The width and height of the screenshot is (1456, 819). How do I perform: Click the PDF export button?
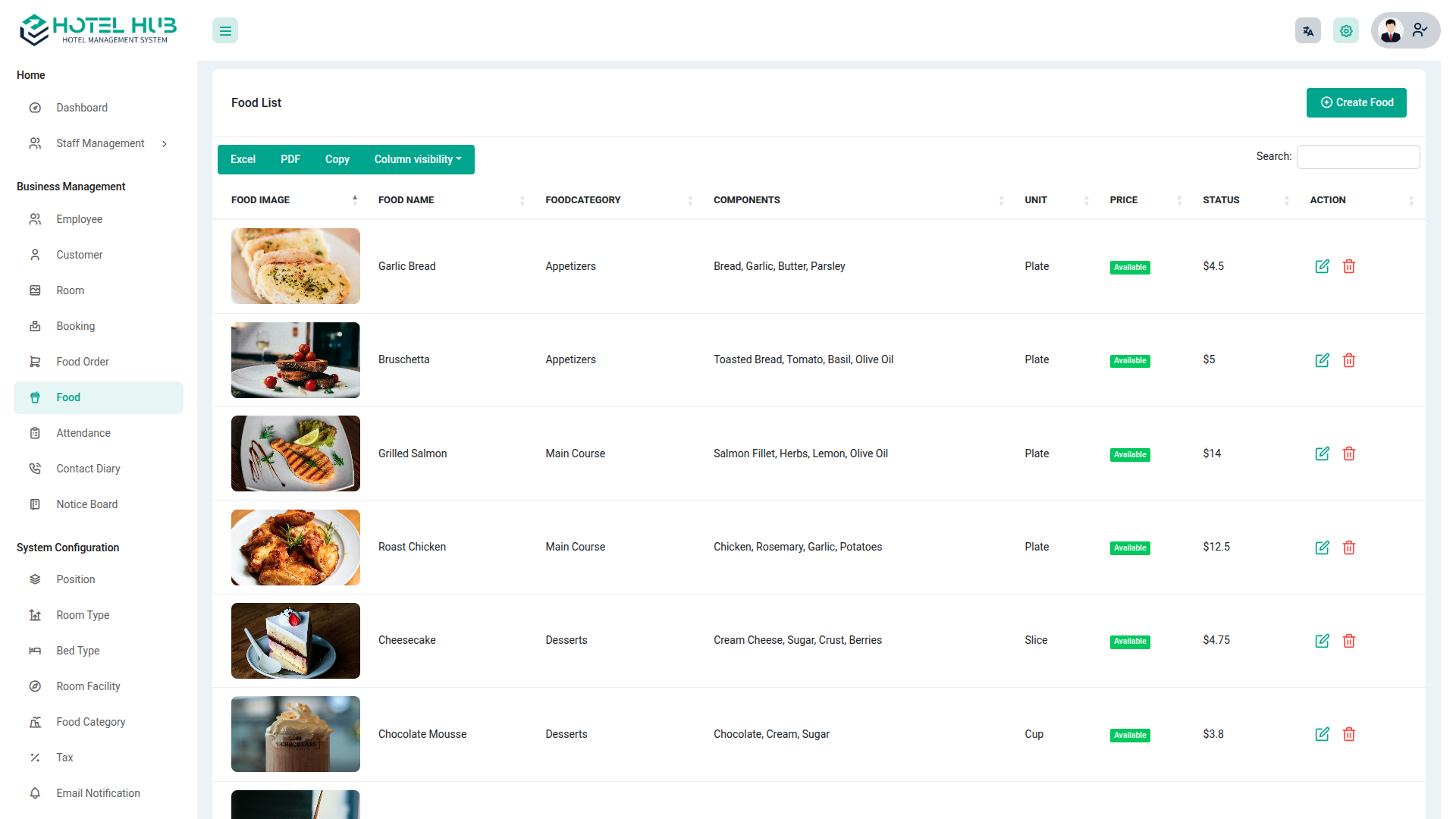coord(290,159)
